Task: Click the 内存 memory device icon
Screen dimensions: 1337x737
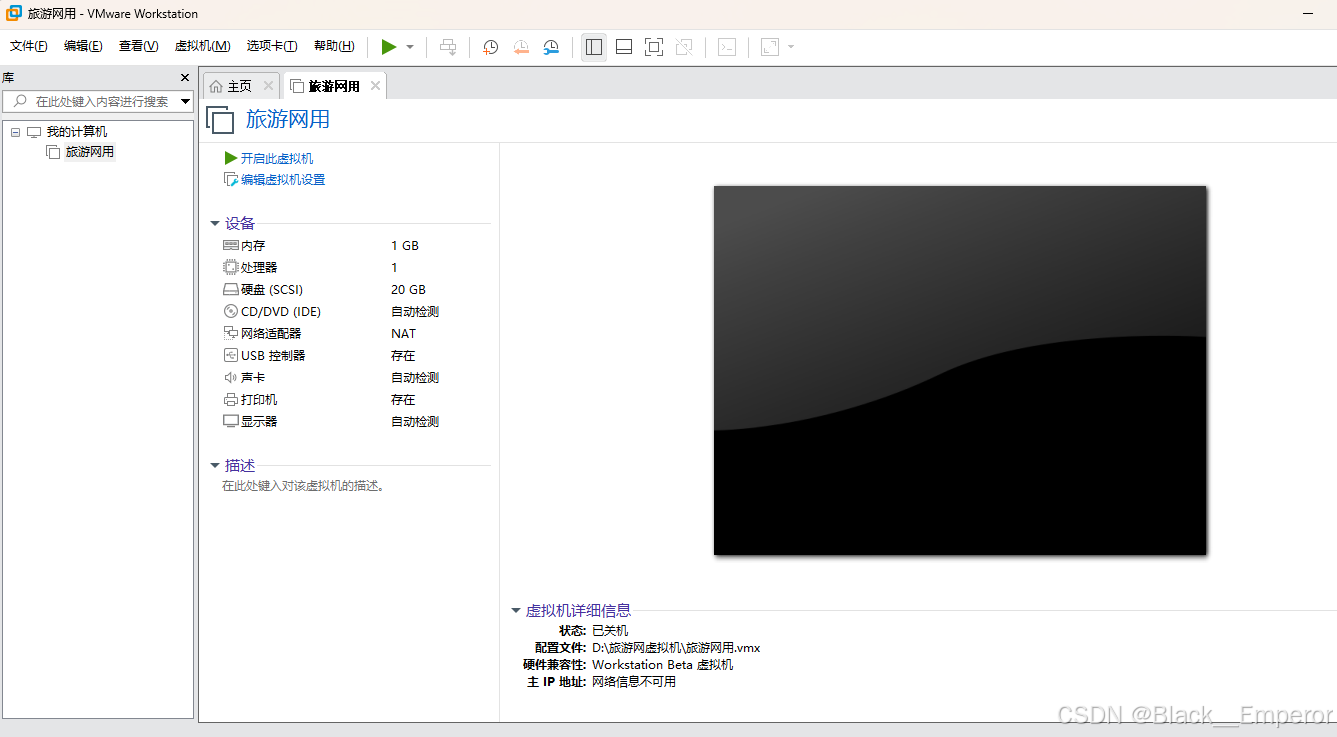Action: click(x=231, y=246)
